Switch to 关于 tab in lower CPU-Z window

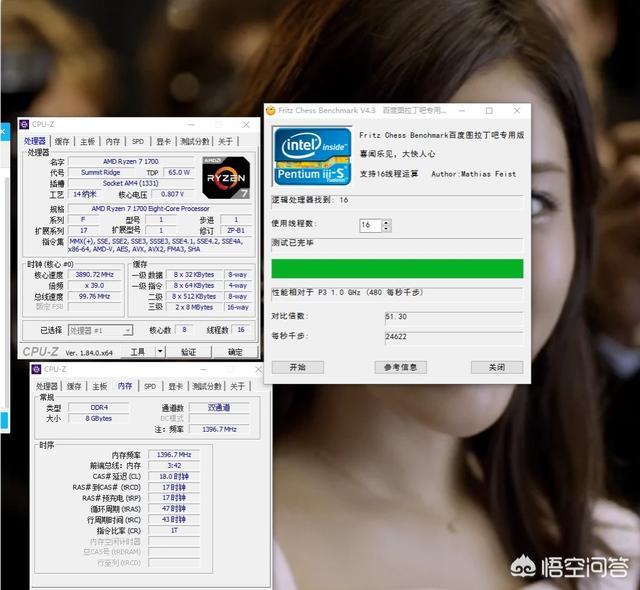pos(237,386)
